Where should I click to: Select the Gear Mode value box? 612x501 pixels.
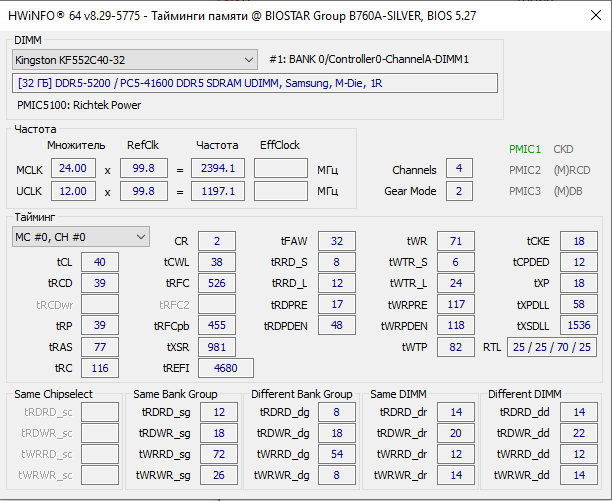pyautogui.click(x=459, y=191)
